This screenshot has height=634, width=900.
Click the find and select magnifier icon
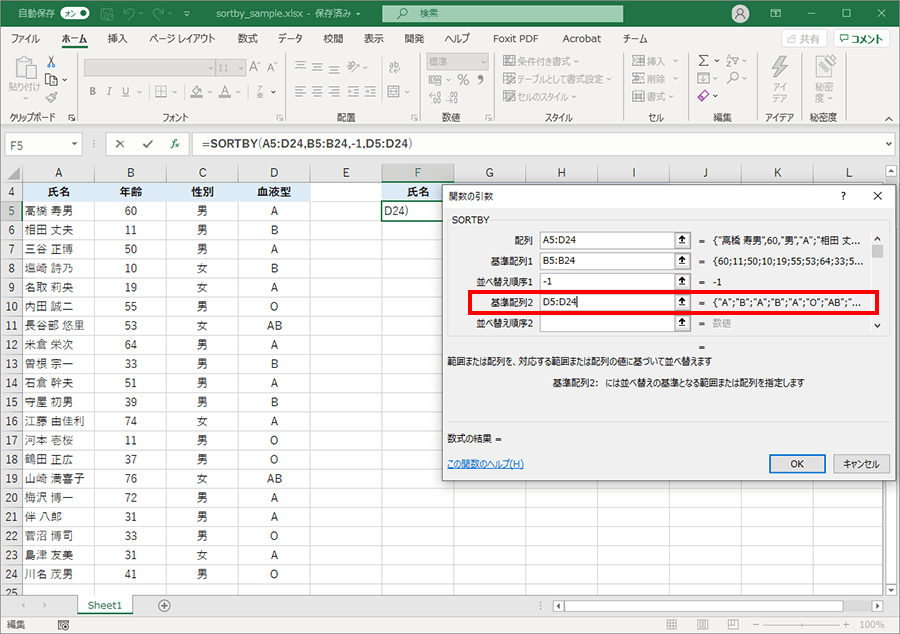pyautogui.click(x=732, y=78)
